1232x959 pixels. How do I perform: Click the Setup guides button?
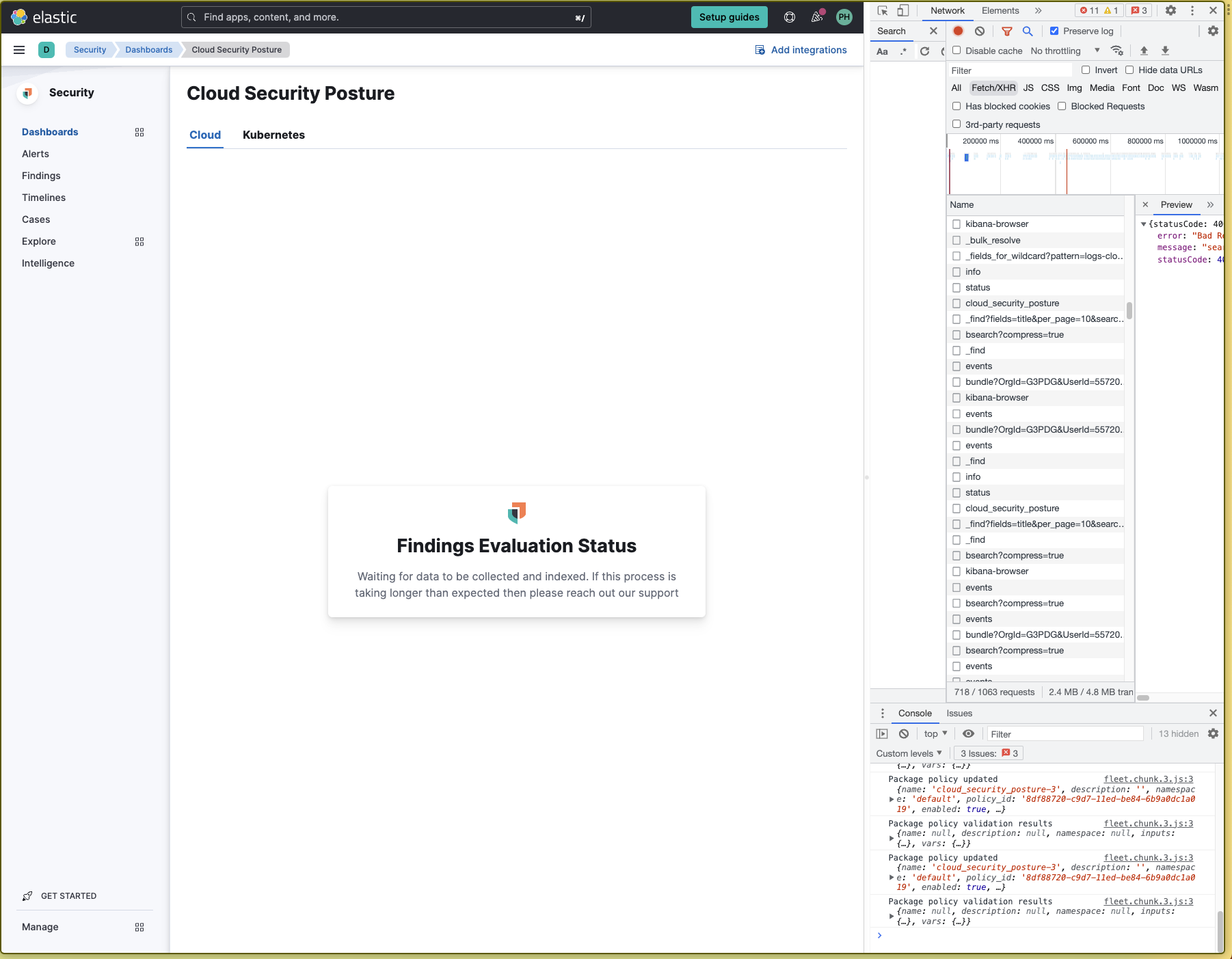pos(729,17)
